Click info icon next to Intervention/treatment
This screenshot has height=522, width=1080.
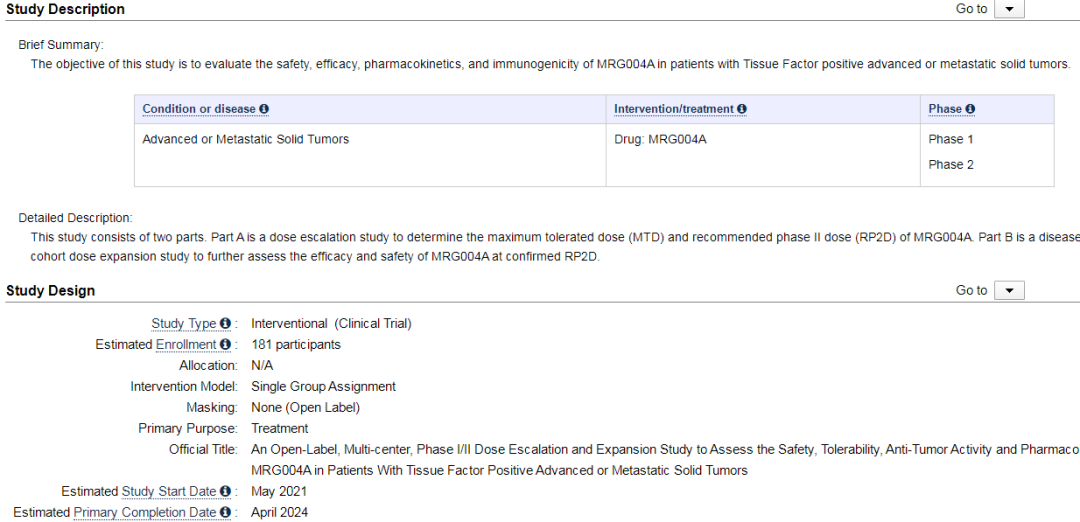pyautogui.click(x=742, y=109)
